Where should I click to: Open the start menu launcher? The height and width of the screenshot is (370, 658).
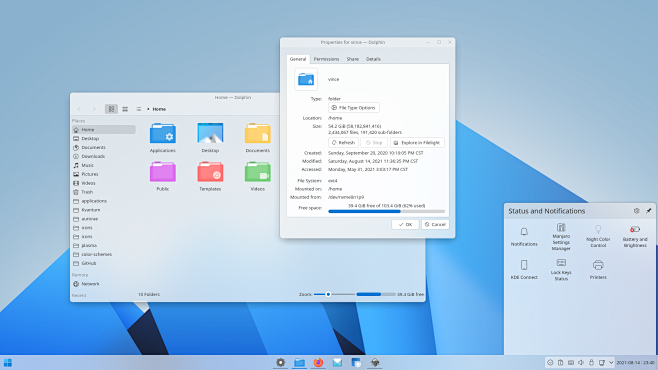point(8,362)
